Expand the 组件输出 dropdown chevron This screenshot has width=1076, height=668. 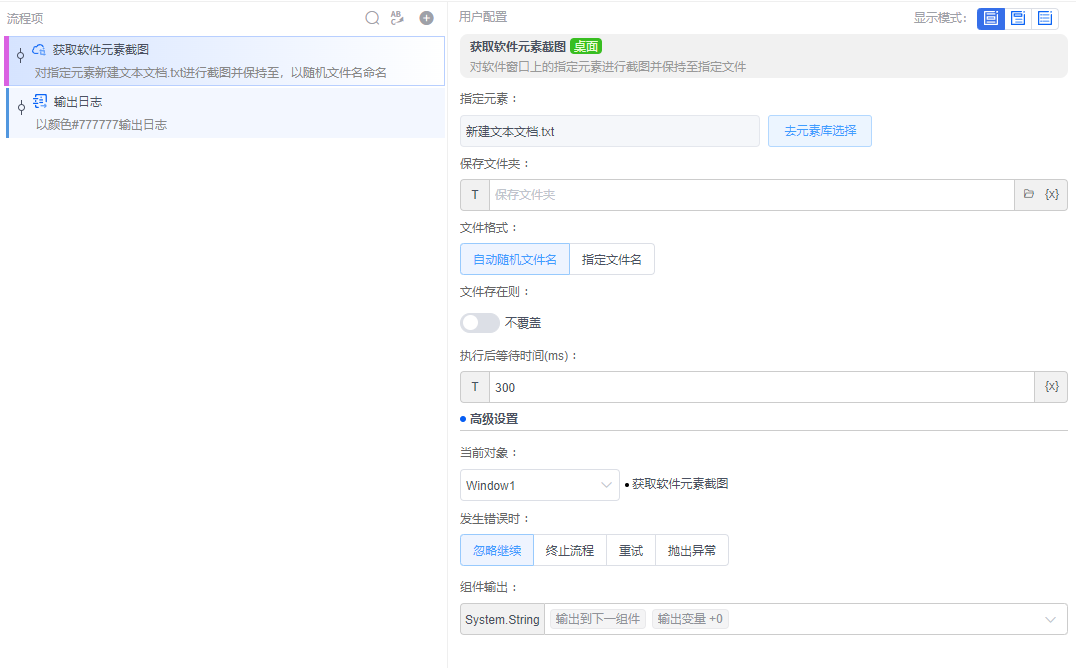[x=1050, y=618]
